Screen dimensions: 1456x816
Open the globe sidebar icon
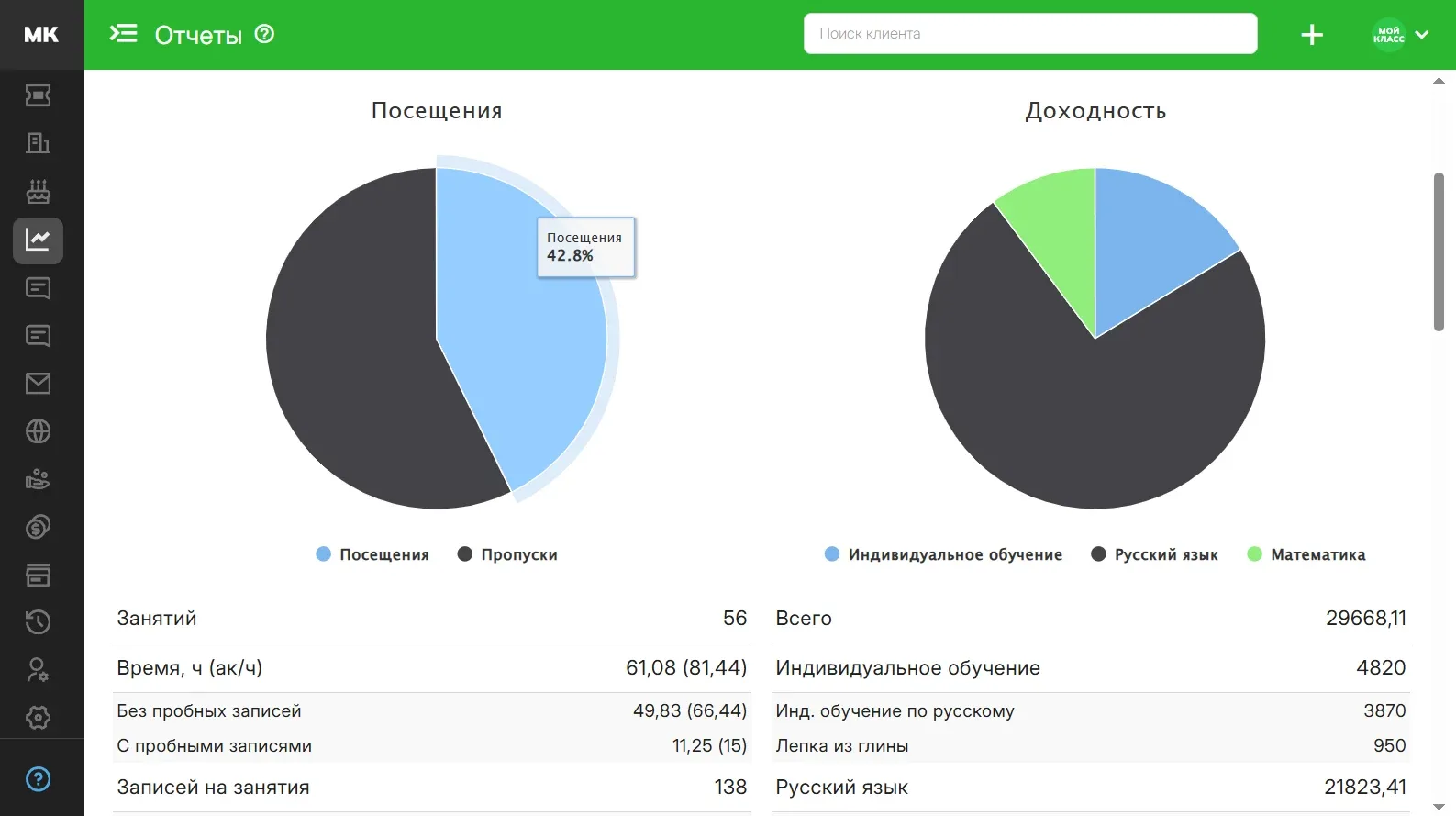38,431
